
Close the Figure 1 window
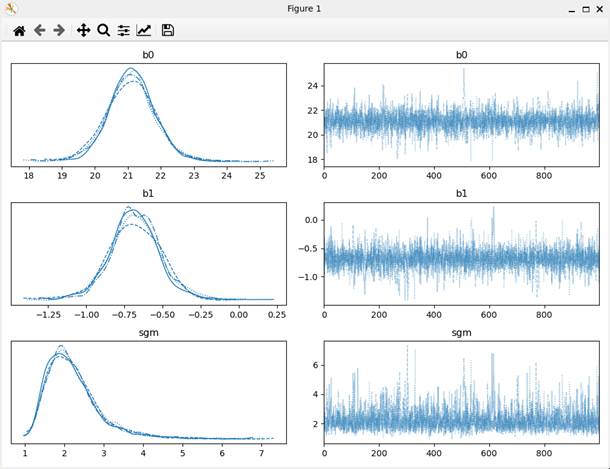pos(598,9)
